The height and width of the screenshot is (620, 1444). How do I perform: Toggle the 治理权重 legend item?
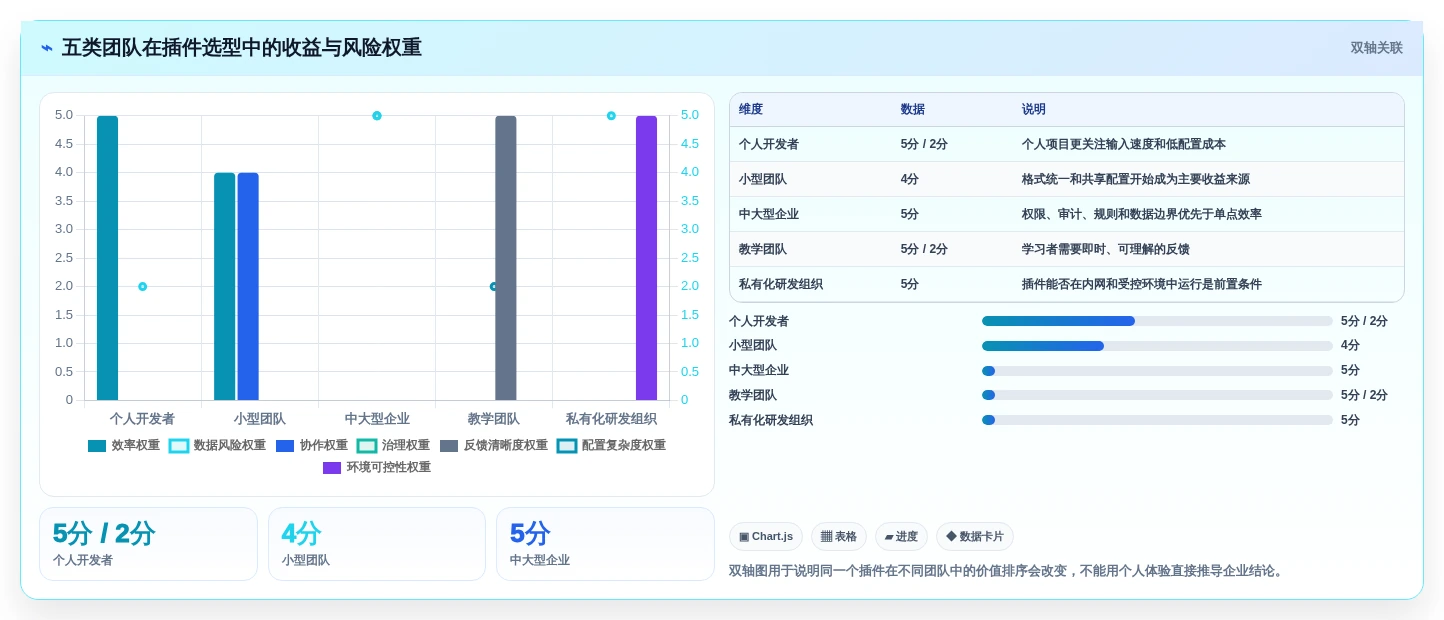[393, 446]
